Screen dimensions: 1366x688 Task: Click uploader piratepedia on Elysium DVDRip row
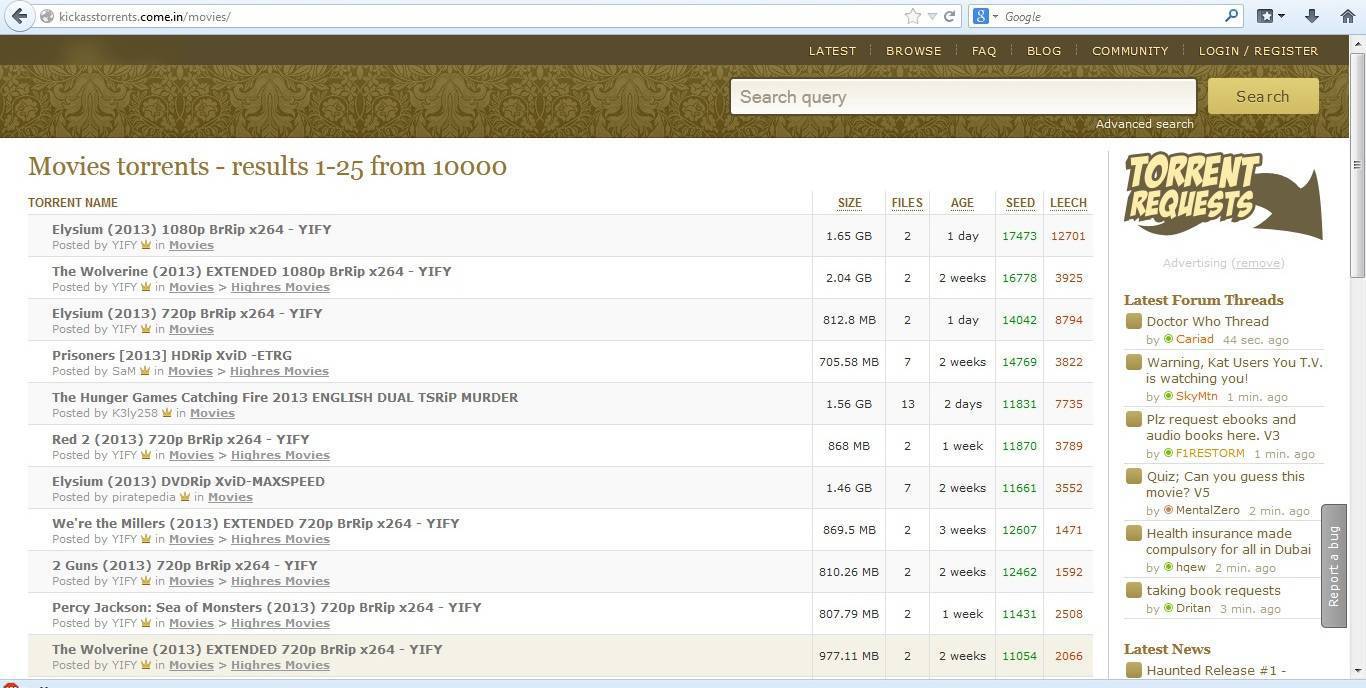click(x=144, y=497)
